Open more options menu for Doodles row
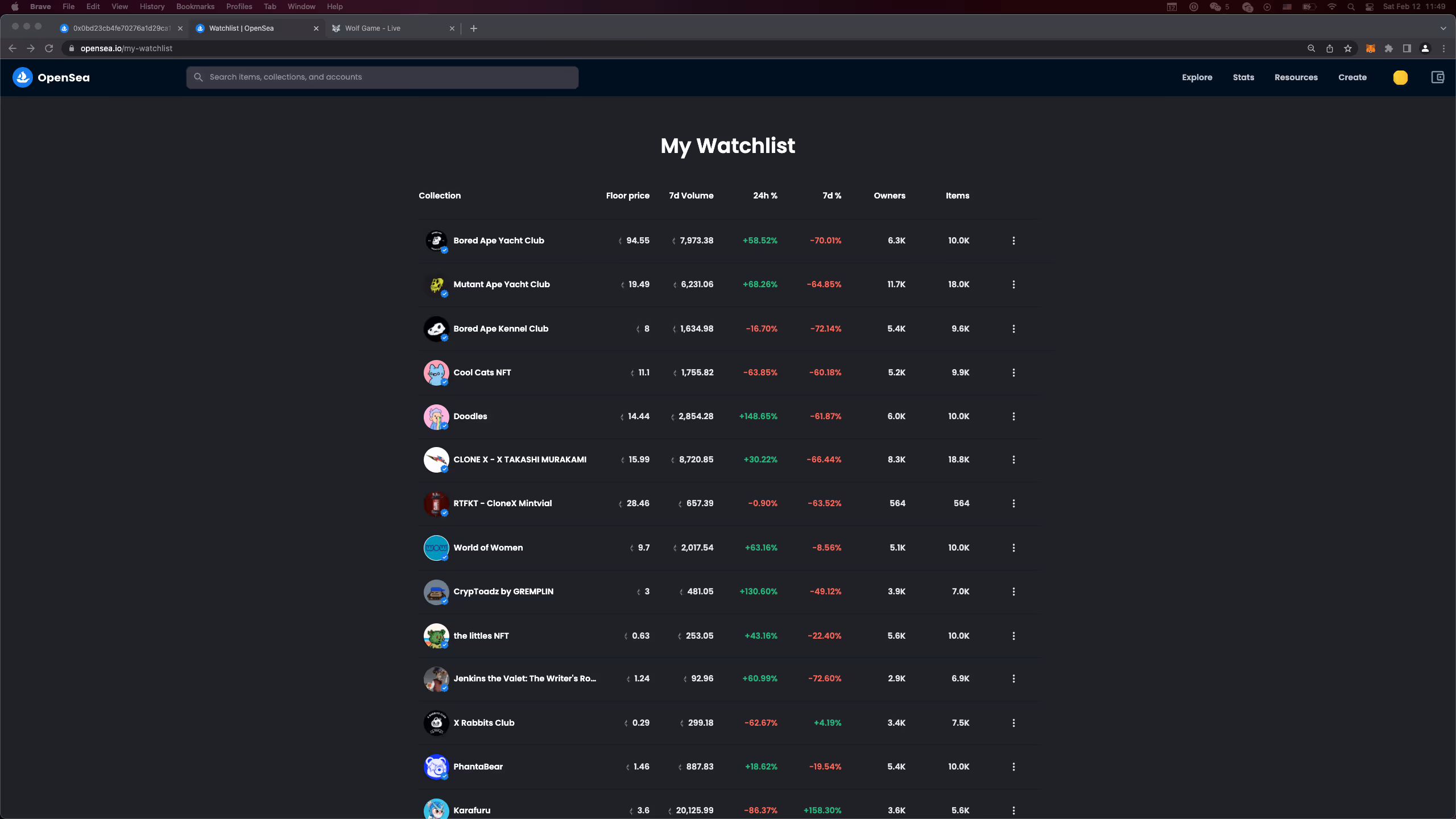Screen dimensions: 1456x819 pos(1014,416)
